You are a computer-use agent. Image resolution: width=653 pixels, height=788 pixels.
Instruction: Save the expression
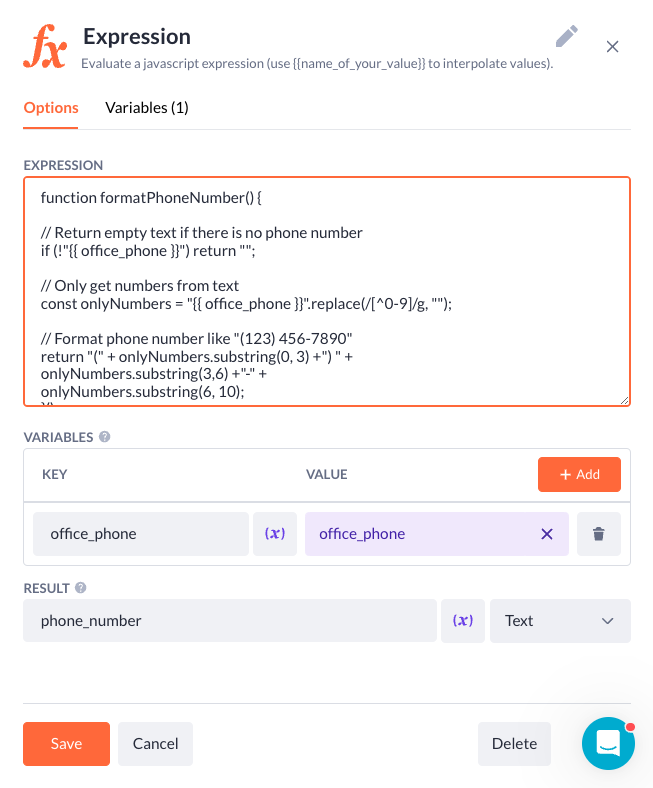66,744
